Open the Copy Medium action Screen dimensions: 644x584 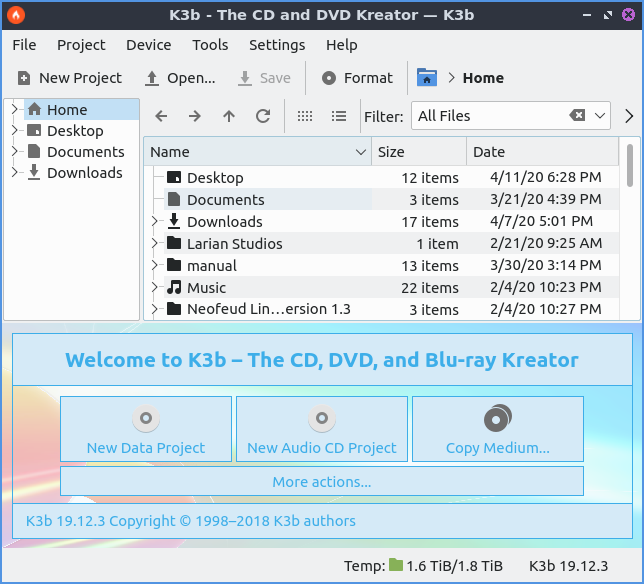coord(497,429)
